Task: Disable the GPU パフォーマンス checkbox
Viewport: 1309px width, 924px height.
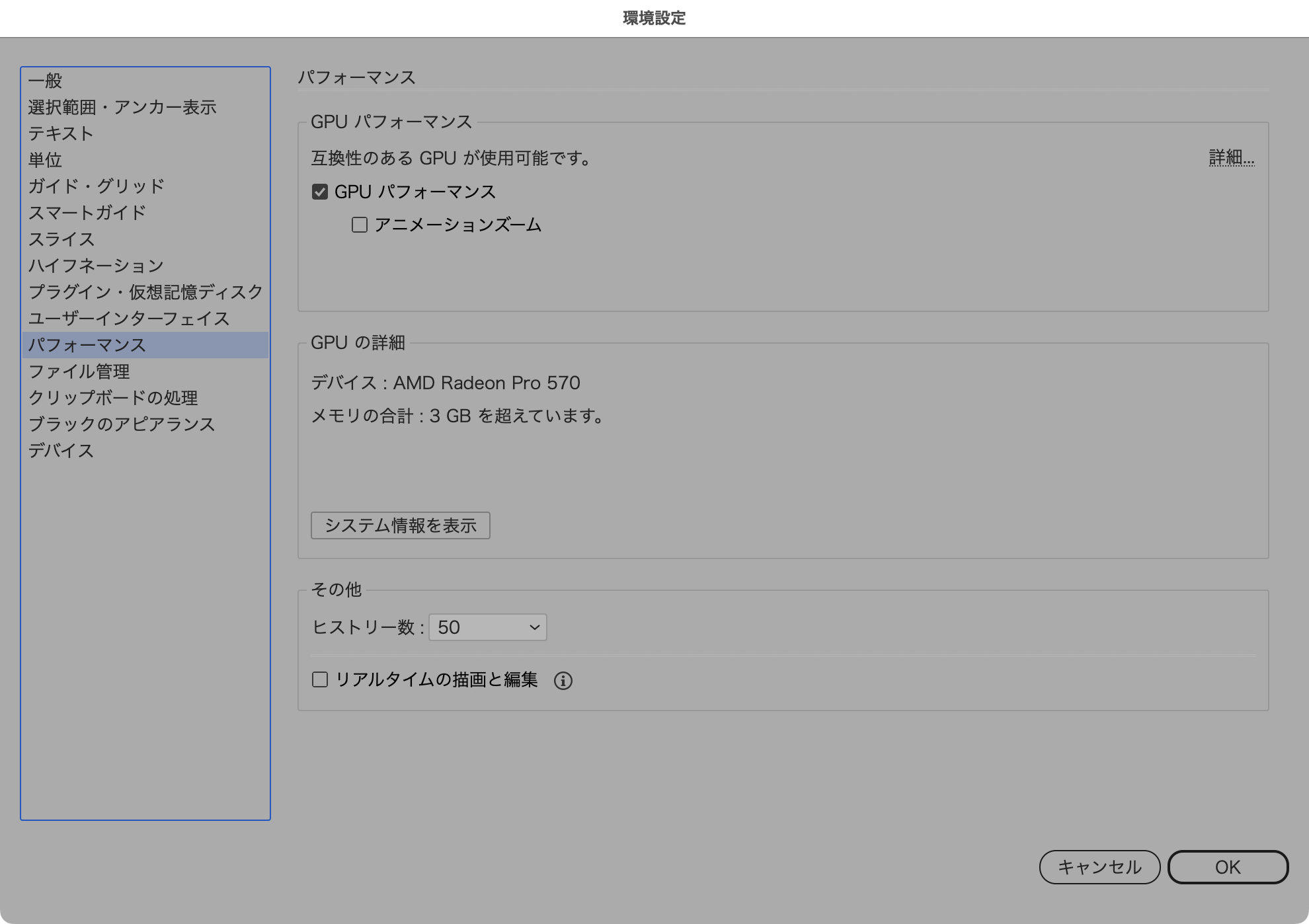Action: click(319, 191)
